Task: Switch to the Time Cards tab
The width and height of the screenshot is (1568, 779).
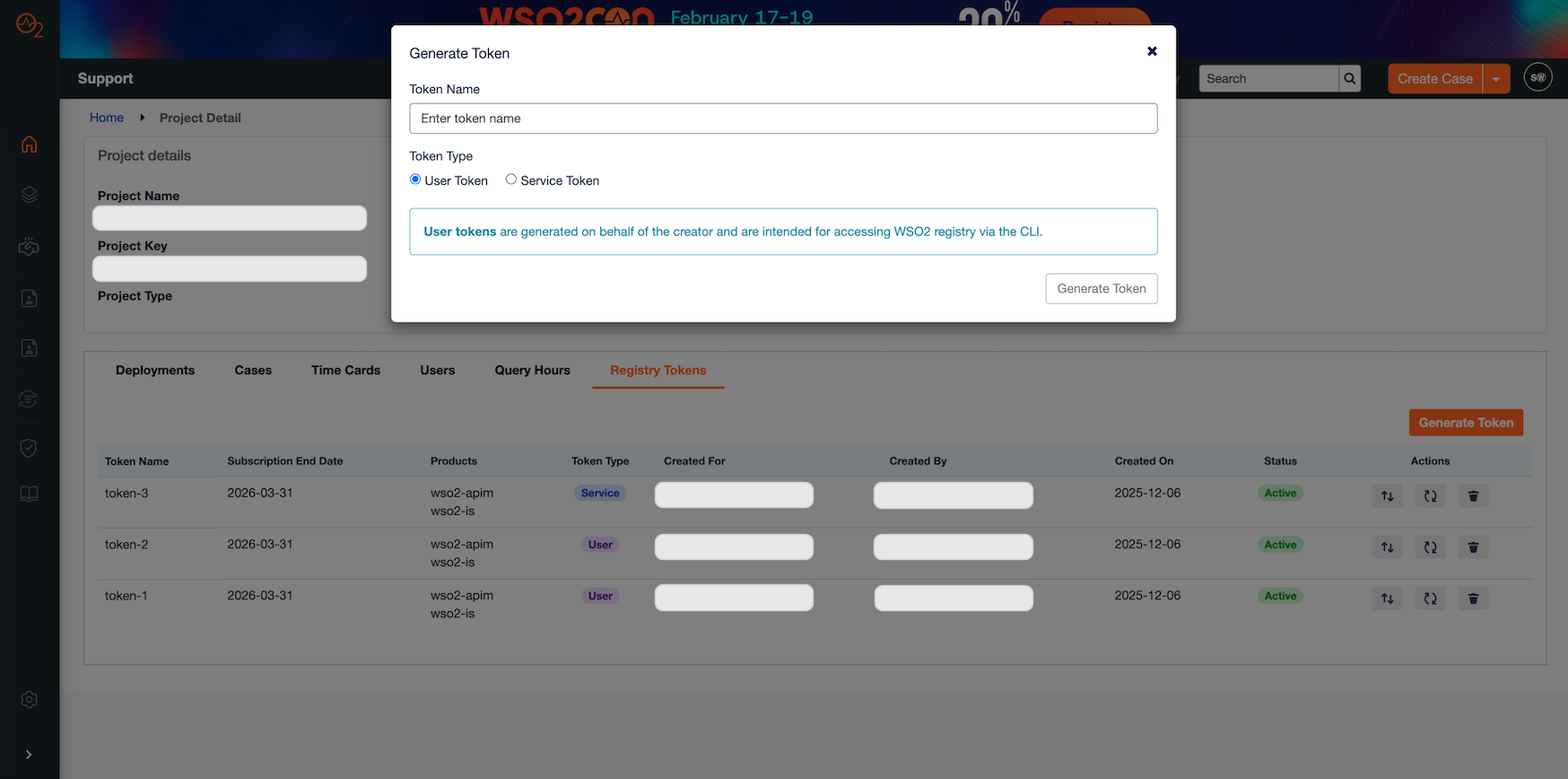Action: pyautogui.click(x=345, y=370)
